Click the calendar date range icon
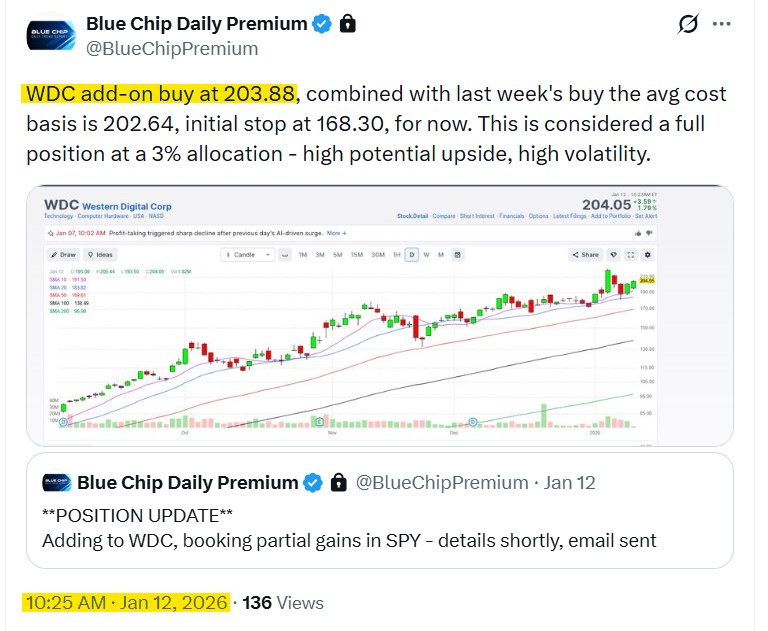This screenshot has width=768, height=631. coord(457,255)
